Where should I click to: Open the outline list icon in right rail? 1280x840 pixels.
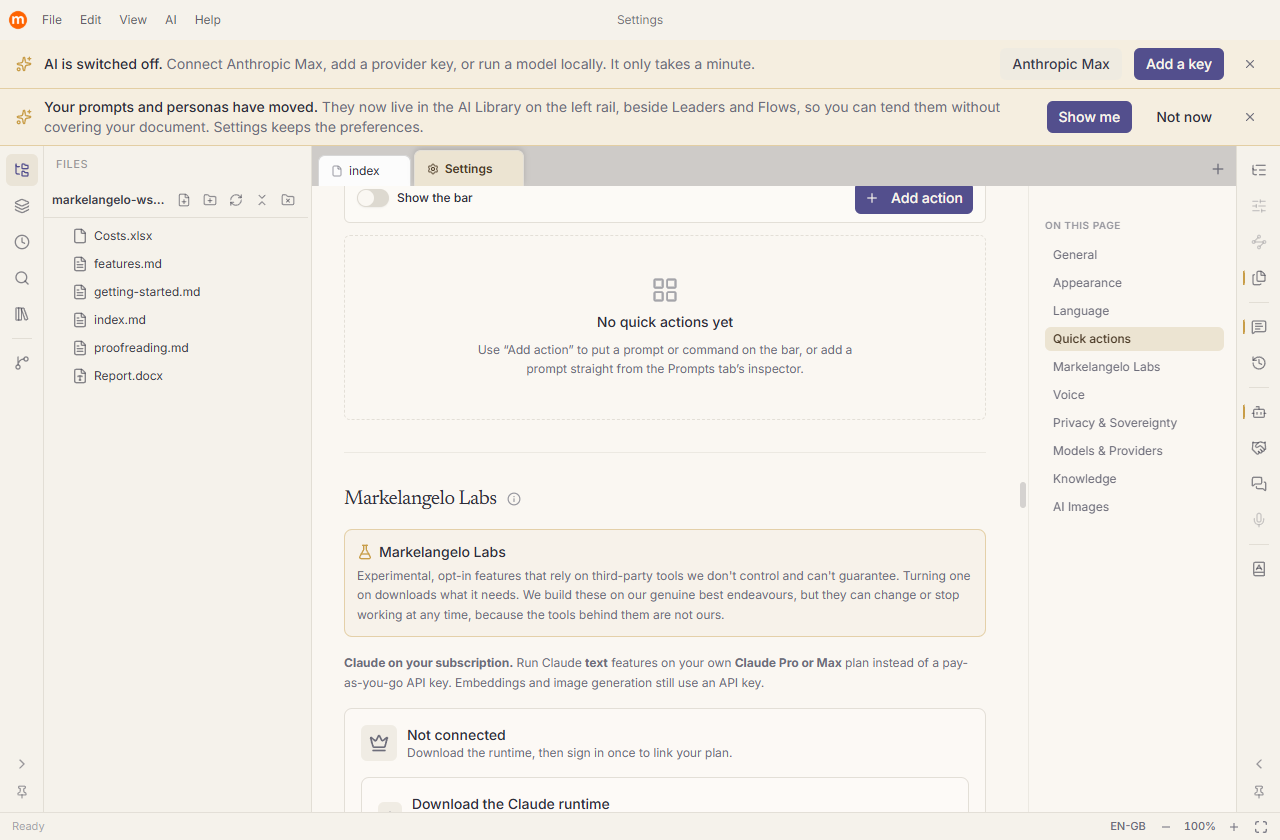click(1259, 170)
